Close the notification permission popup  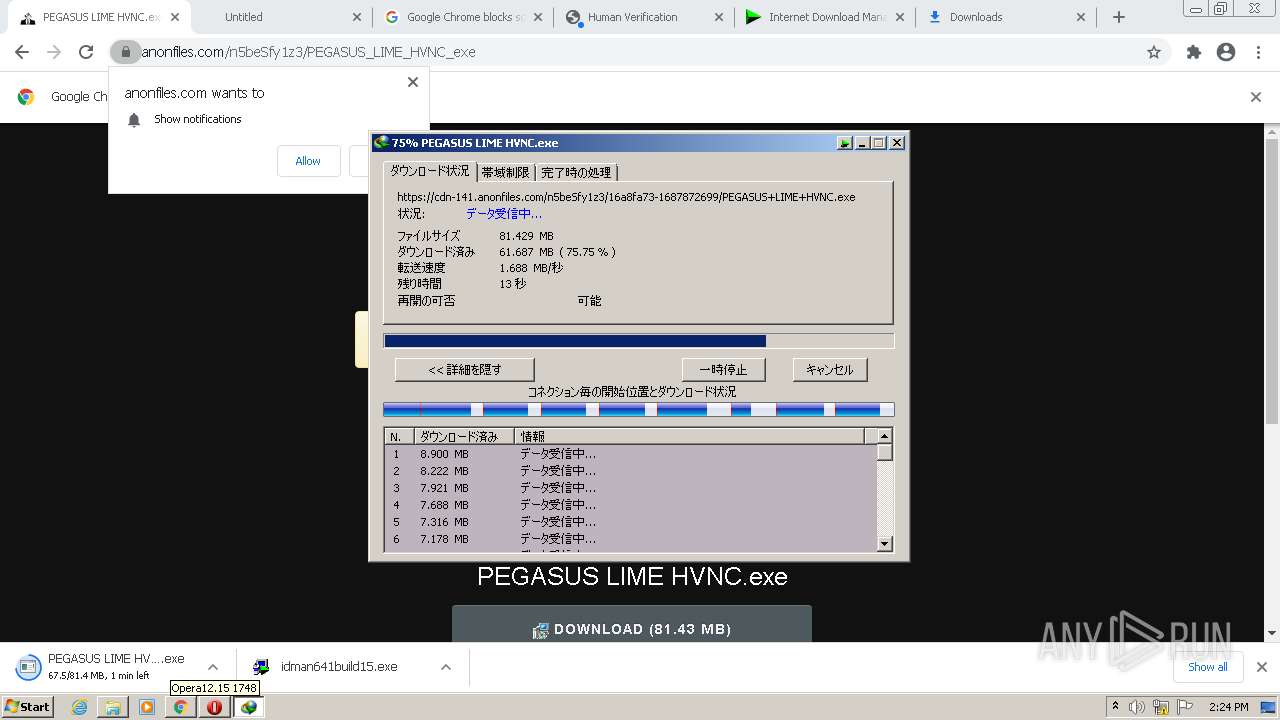coord(413,82)
